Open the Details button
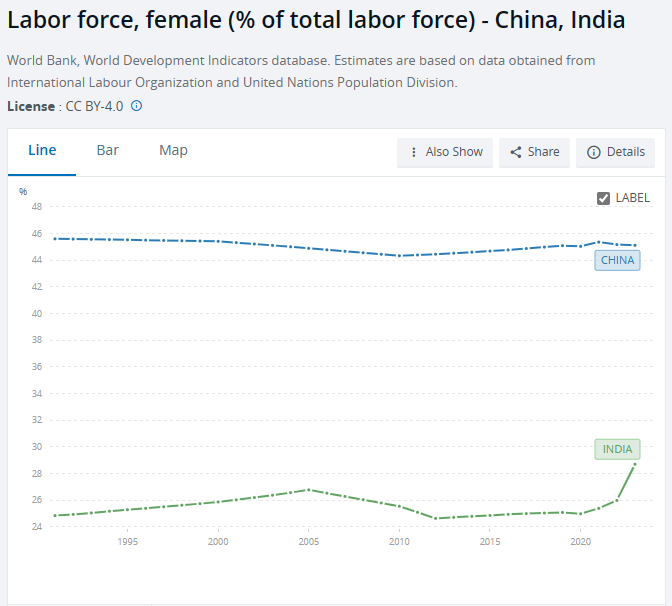This screenshot has height=606, width=672. tap(615, 152)
